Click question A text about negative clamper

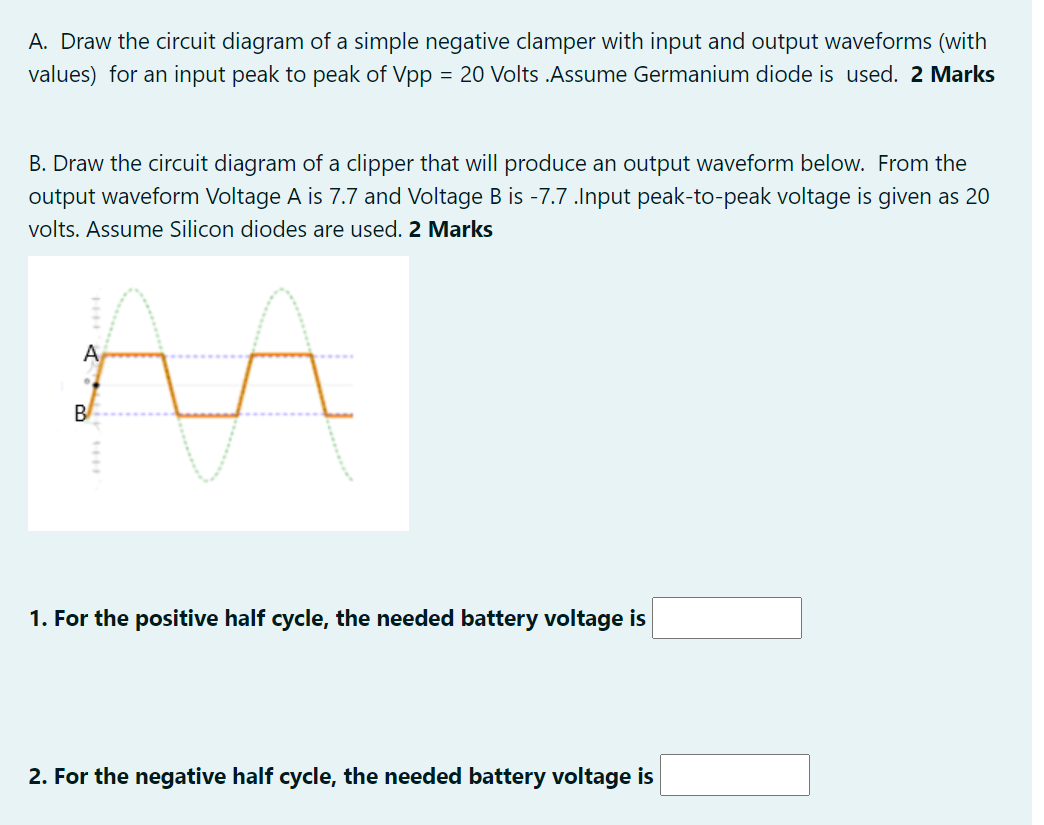400,41
